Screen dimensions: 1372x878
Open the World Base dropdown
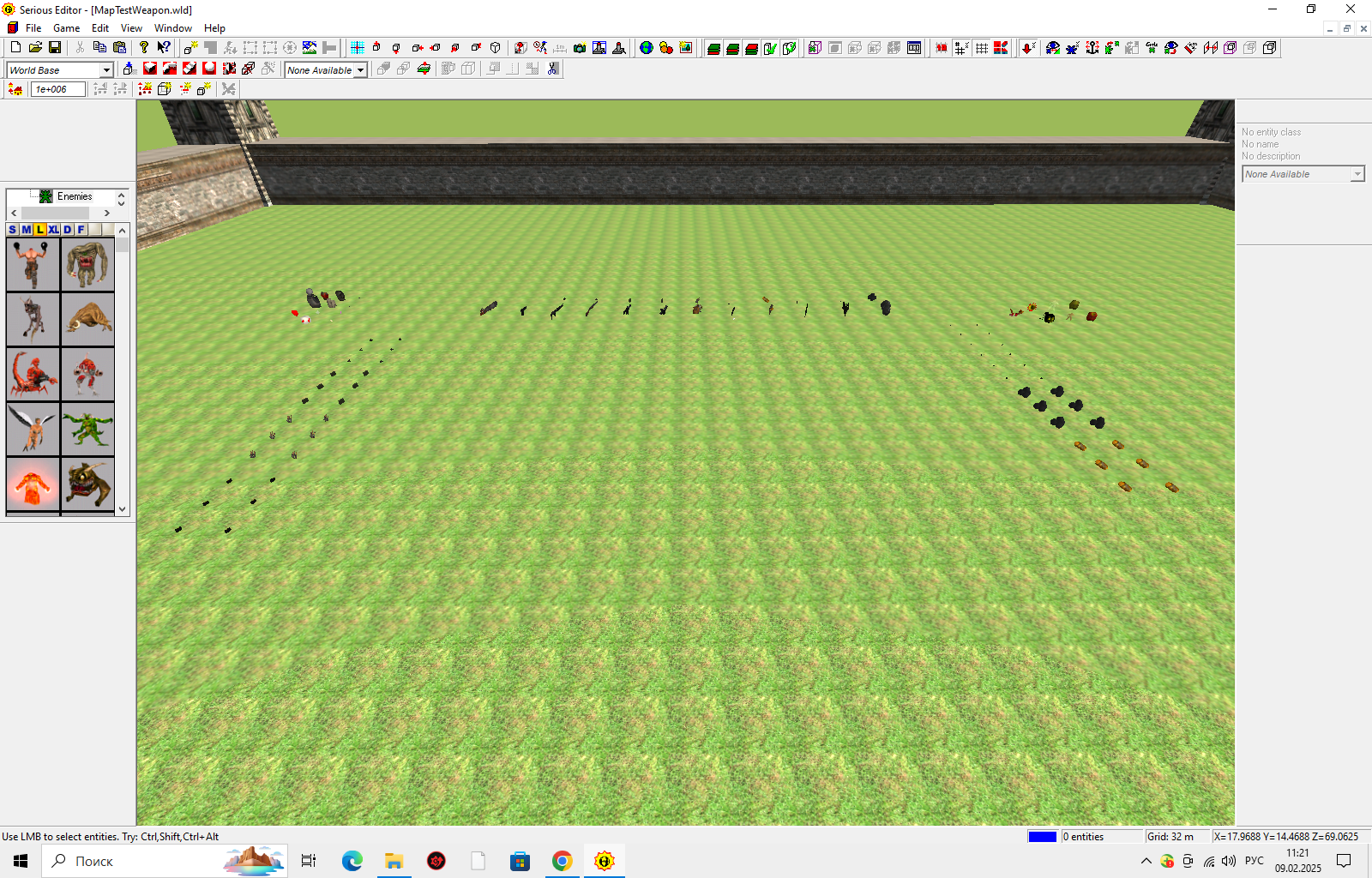(x=106, y=70)
